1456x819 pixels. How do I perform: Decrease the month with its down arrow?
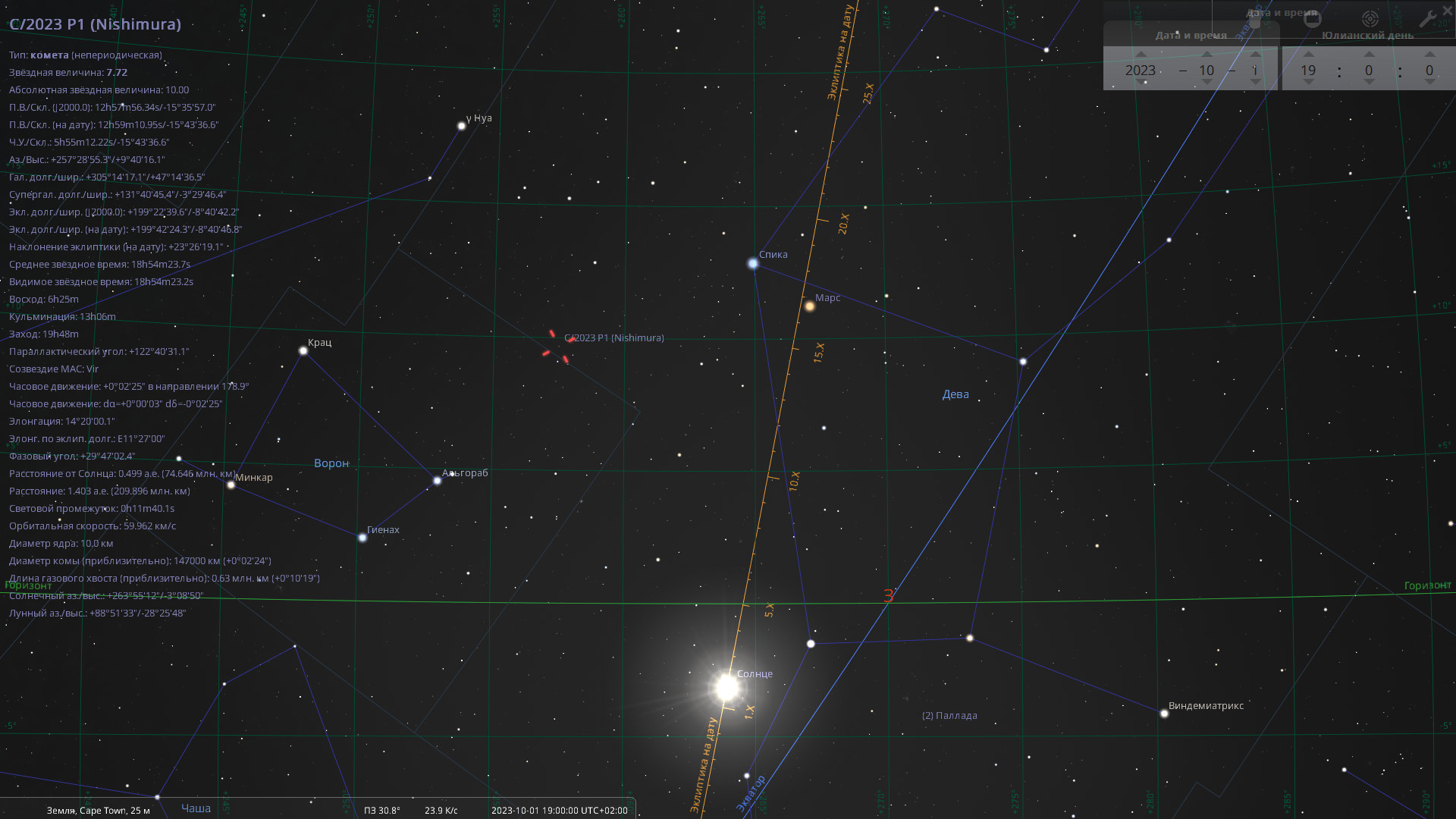click(x=1207, y=83)
